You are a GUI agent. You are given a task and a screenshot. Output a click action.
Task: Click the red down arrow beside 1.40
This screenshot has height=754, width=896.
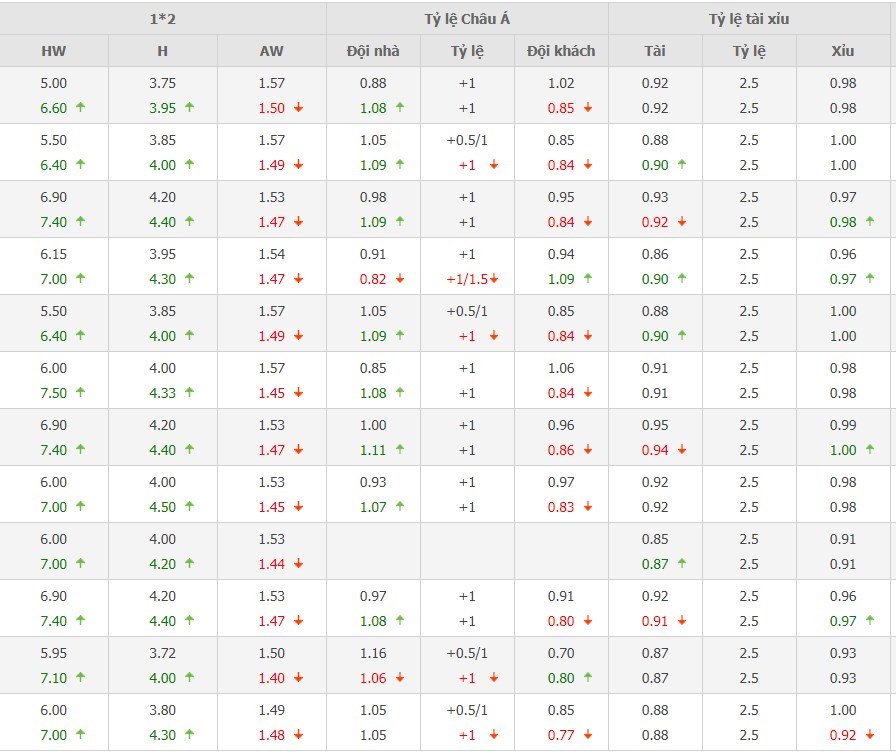pyautogui.click(x=298, y=678)
